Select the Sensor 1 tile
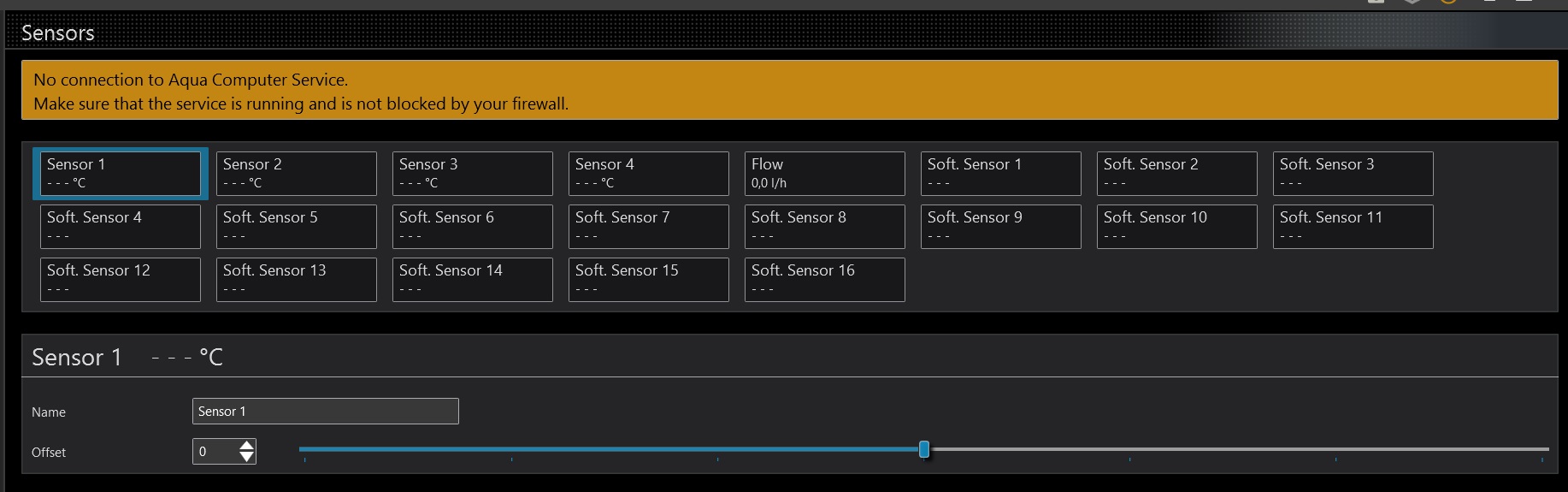 [x=121, y=174]
